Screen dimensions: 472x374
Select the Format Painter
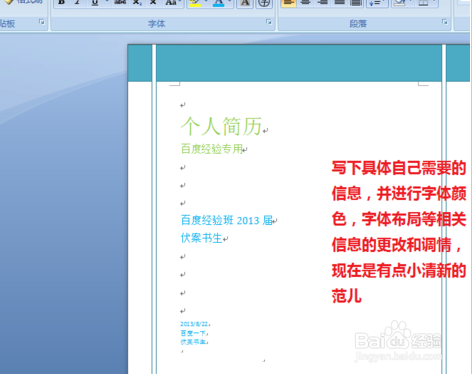point(23,2)
